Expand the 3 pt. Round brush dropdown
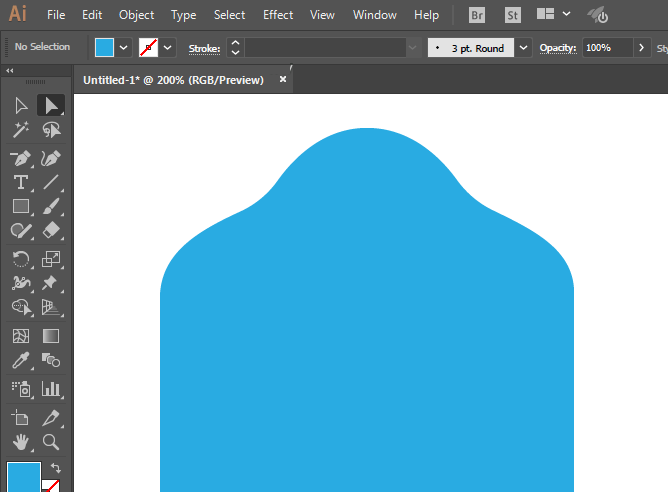668x492 pixels. pyautogui.click(x=523, y=48)
